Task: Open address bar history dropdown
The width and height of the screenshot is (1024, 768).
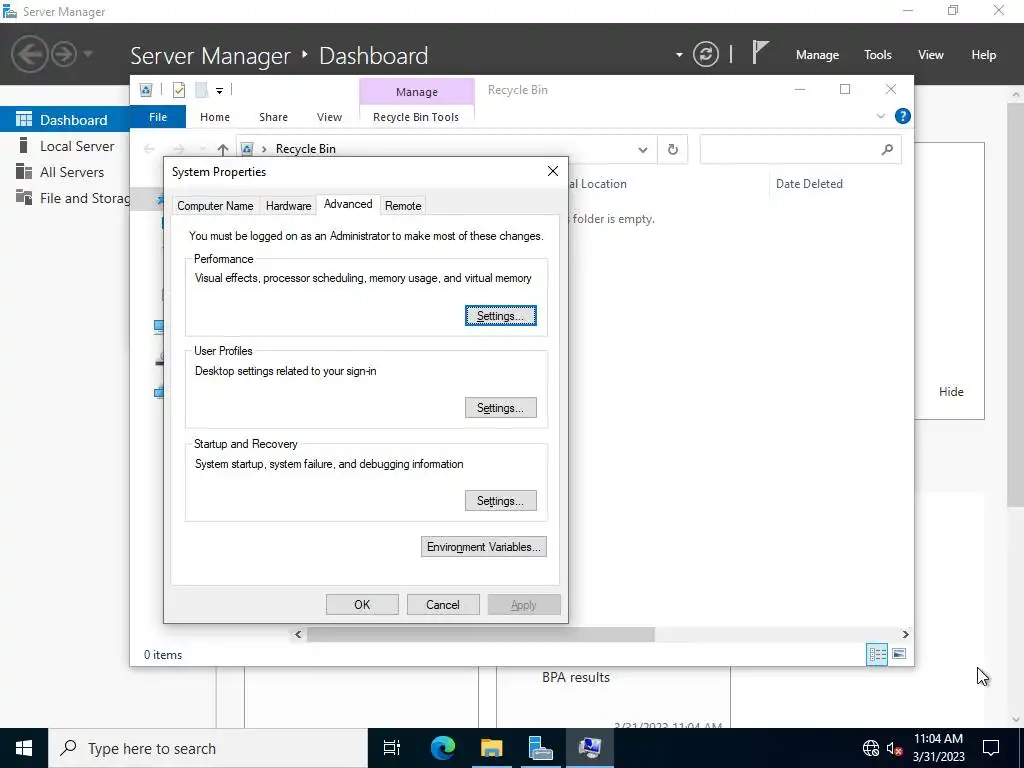Action: click(643, 150)
